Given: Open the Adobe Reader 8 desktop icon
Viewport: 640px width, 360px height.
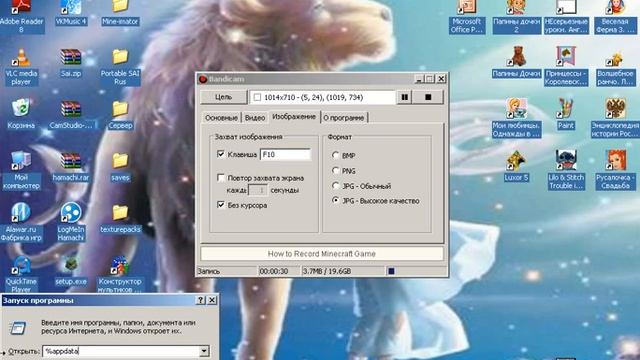Looking at the screenshot, I should click(21, 8).
